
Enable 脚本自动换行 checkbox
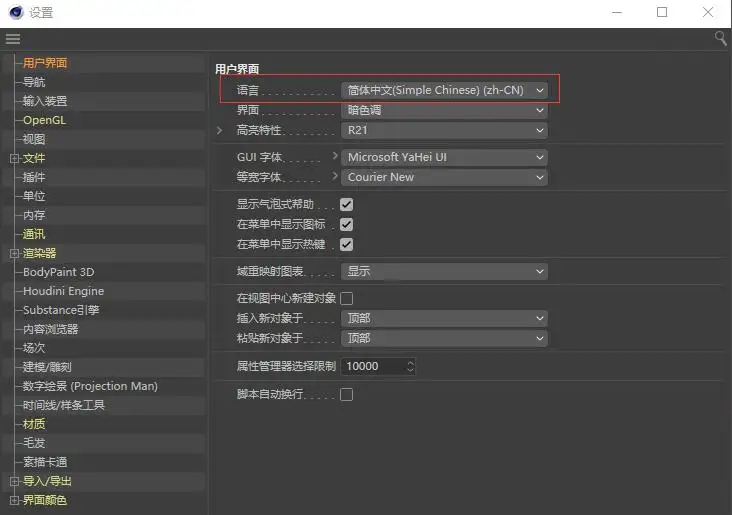pyautogui.click(x=346, y=395)
